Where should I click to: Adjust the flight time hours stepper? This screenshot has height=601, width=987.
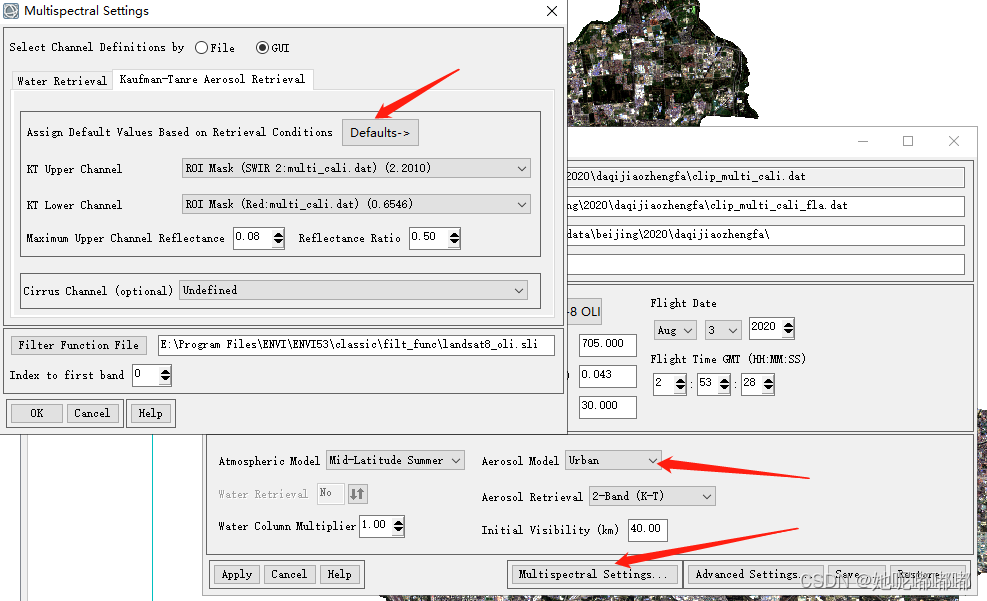tap(680, 383)
